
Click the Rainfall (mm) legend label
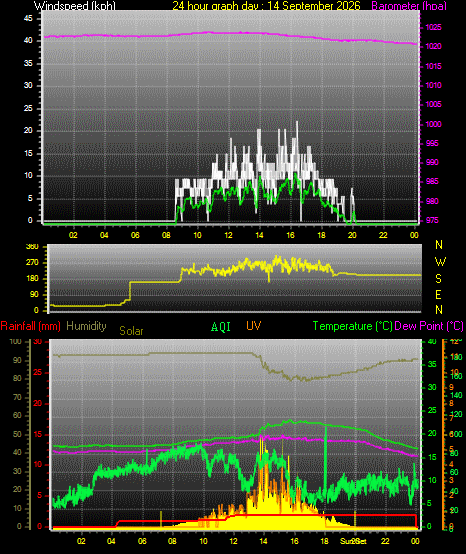tap(30, 326)
